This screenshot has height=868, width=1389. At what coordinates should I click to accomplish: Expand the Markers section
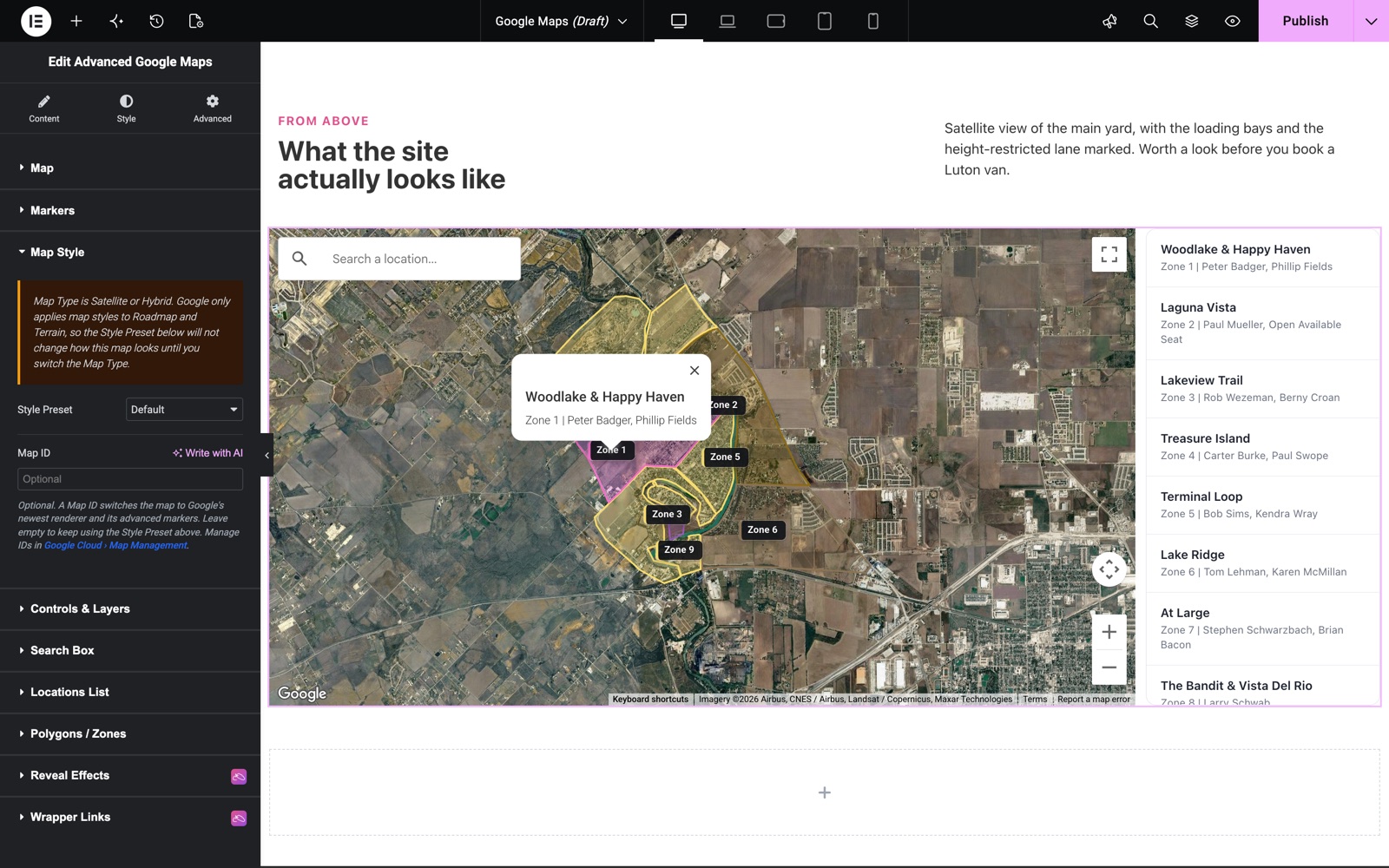pyautogui.click(x=130, y=210)
